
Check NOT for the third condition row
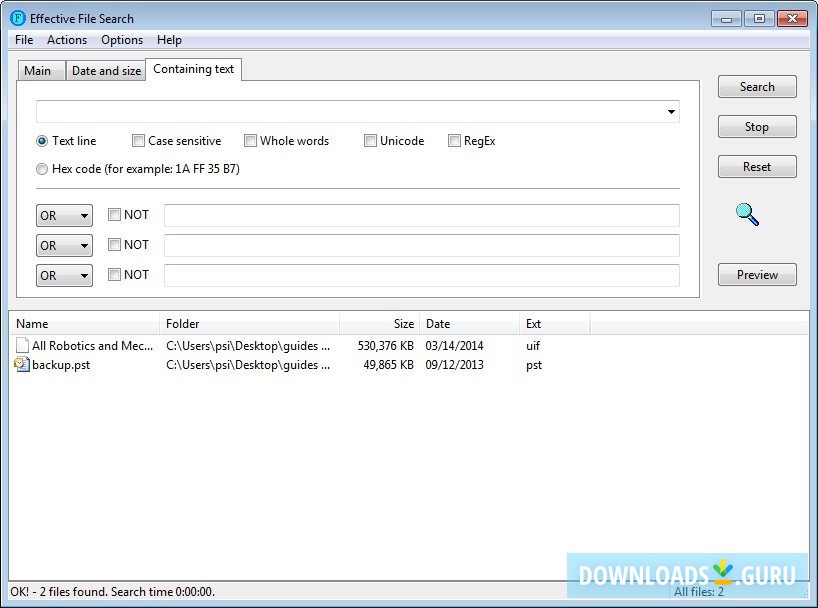(x=114, y=275)
